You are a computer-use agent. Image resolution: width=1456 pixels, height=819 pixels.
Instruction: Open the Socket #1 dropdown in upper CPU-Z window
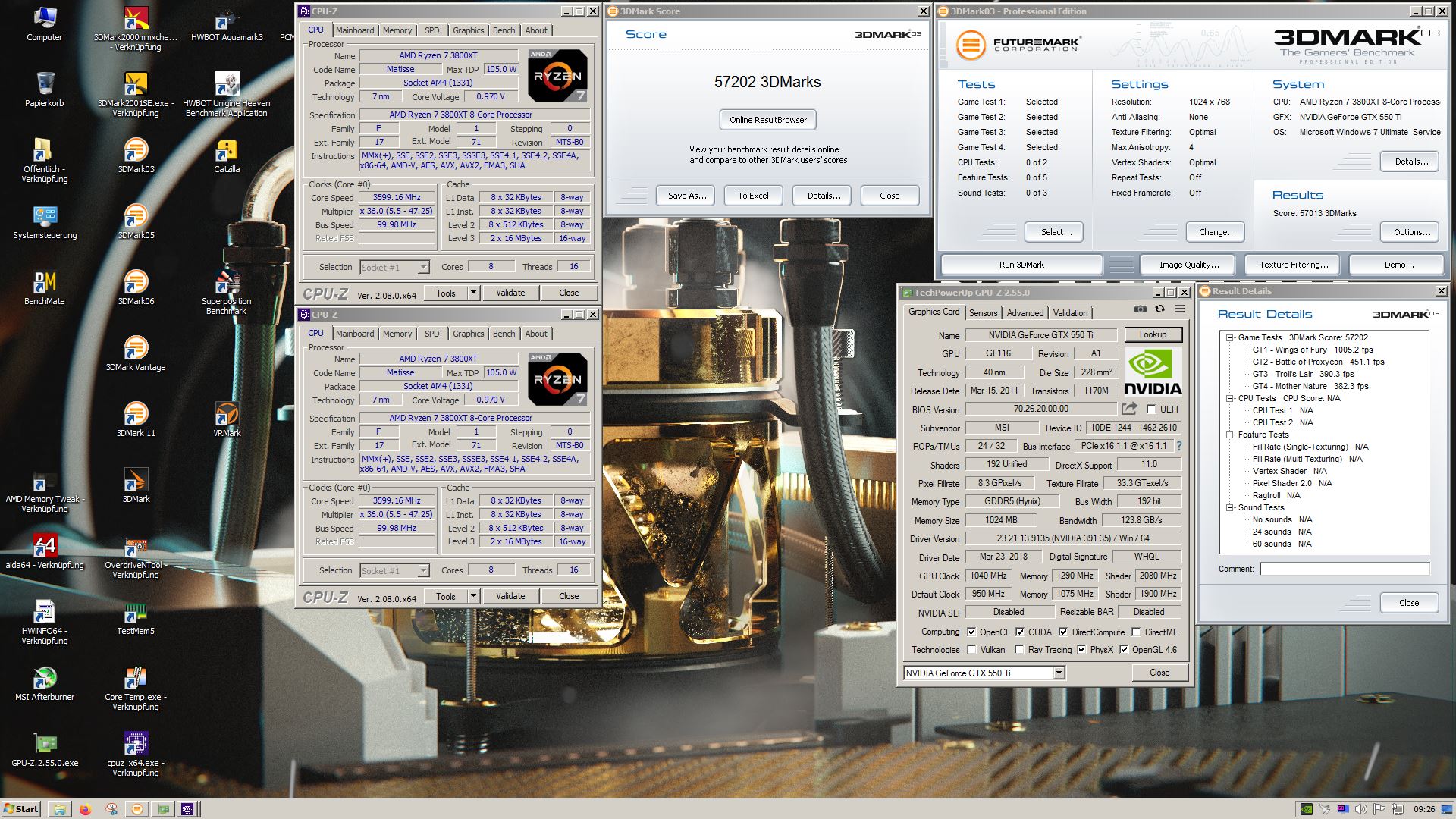[395, 267]
